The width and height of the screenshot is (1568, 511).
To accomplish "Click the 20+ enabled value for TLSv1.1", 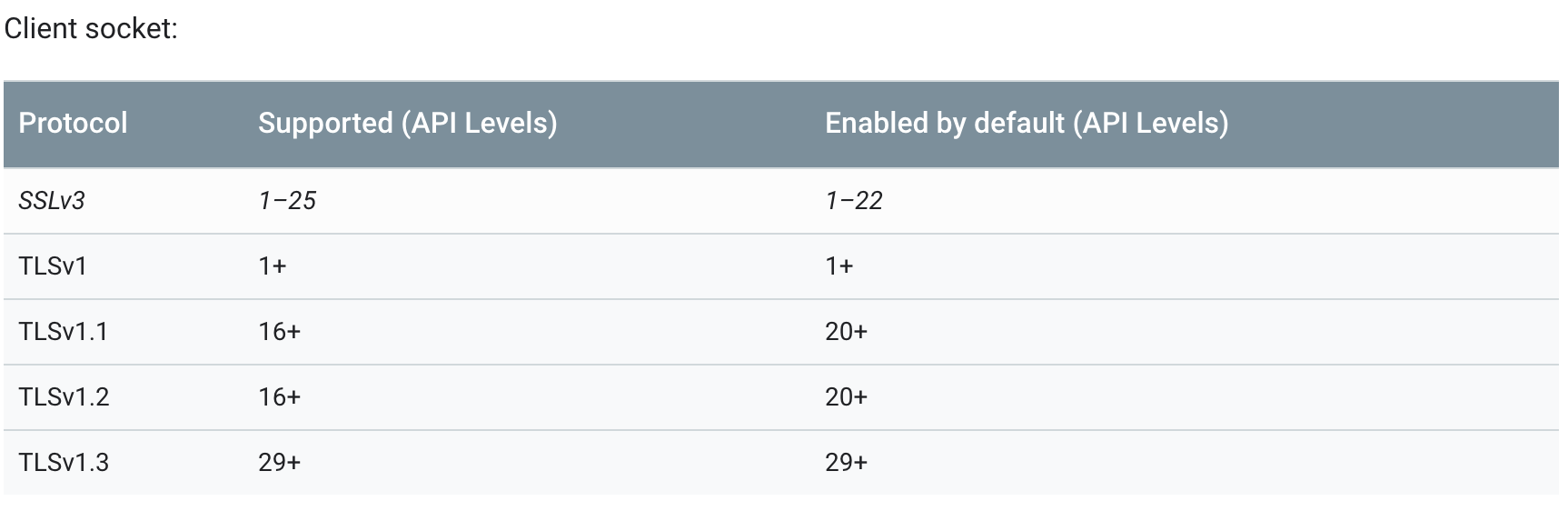I will click(x=846, y=332).
